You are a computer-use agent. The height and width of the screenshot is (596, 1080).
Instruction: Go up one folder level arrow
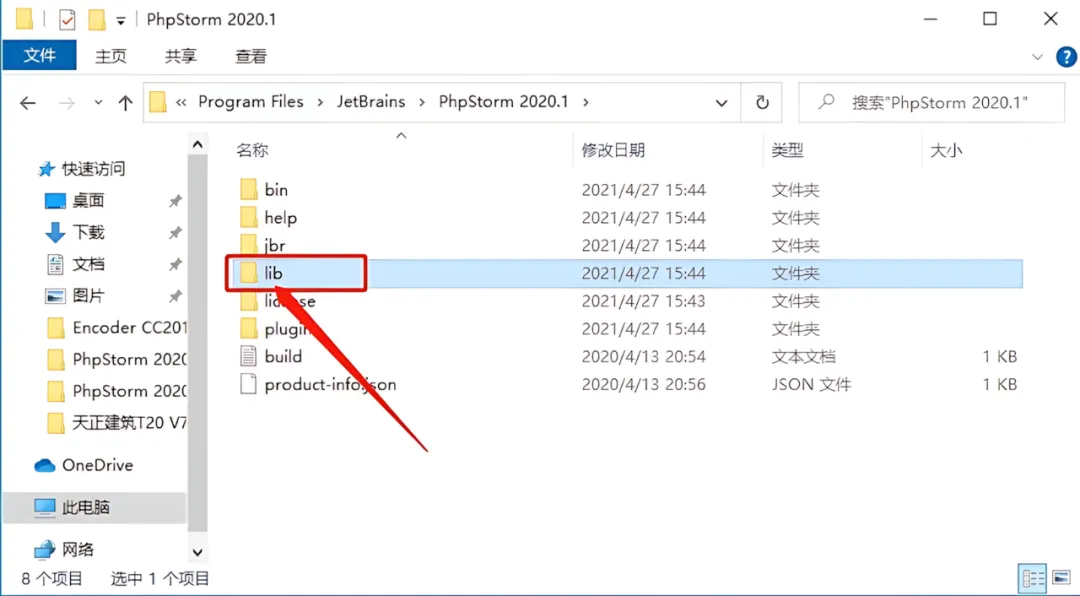125,103
